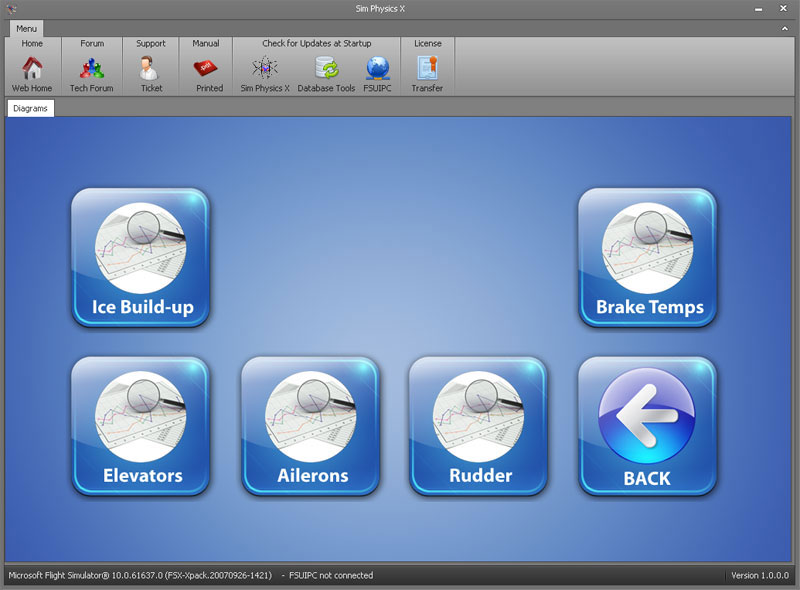The height and width of the screenshot is (590, 800).
Task: Click the 'Version 1.0.0.0' status text
Action: [760, 575]
